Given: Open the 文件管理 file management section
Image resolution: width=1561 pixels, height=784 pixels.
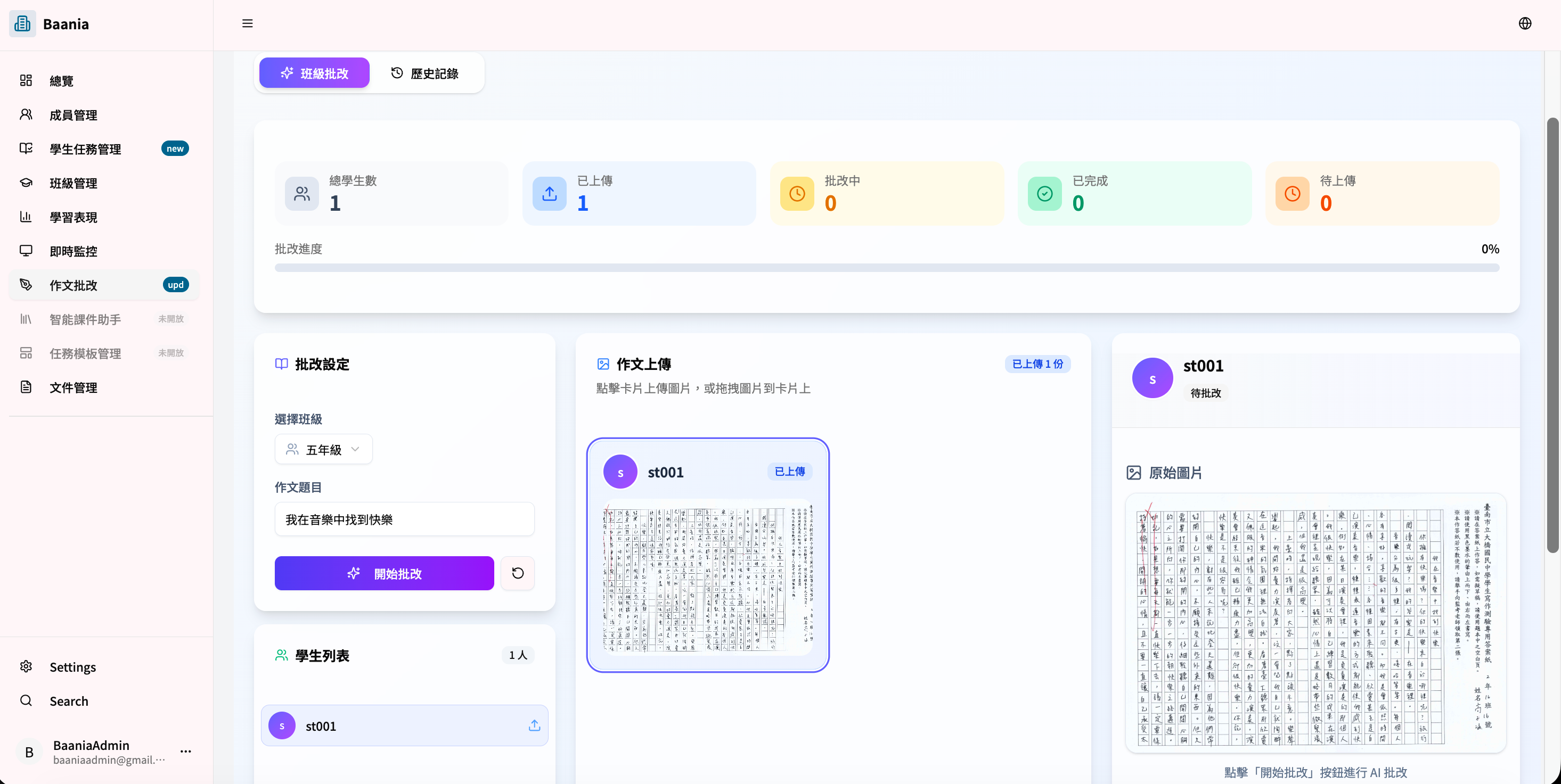Looking at the screenshot, I should tap(73, 388).
